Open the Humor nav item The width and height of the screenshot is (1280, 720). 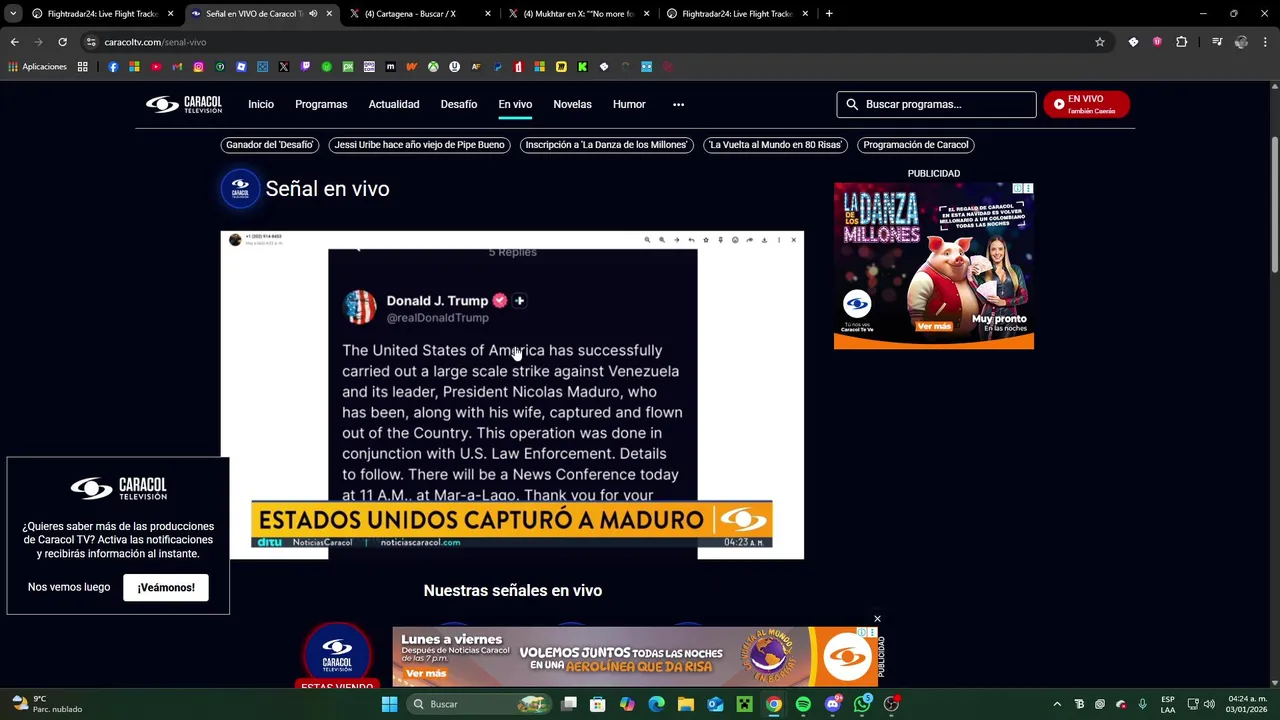[x=629, y=104]
